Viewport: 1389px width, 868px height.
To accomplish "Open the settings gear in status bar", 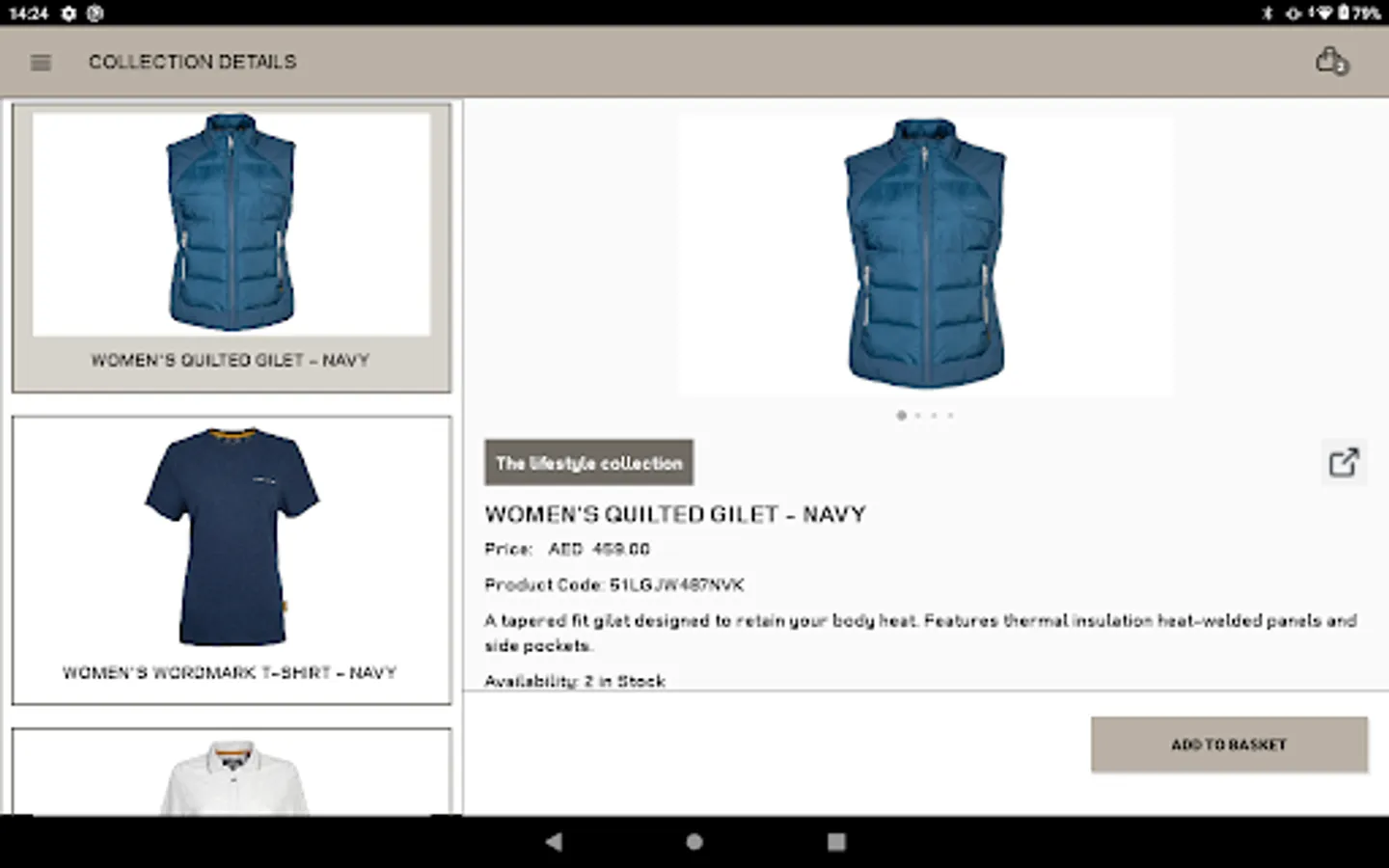I will (68, 13).
